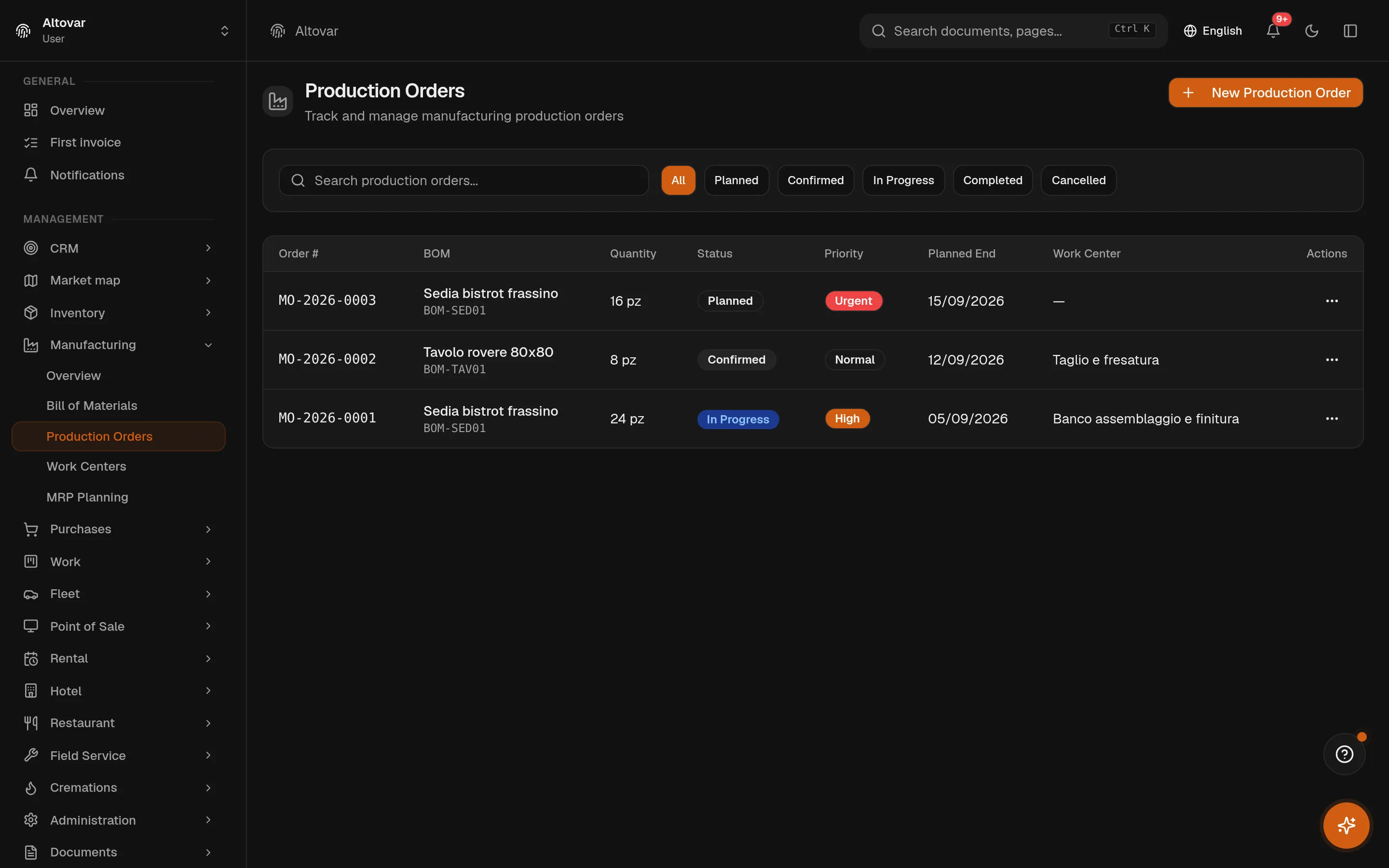Viewport: 1389px width, 868px height.
Task: Filter orders by Cancelled
Action: (x=1078, y=180)
